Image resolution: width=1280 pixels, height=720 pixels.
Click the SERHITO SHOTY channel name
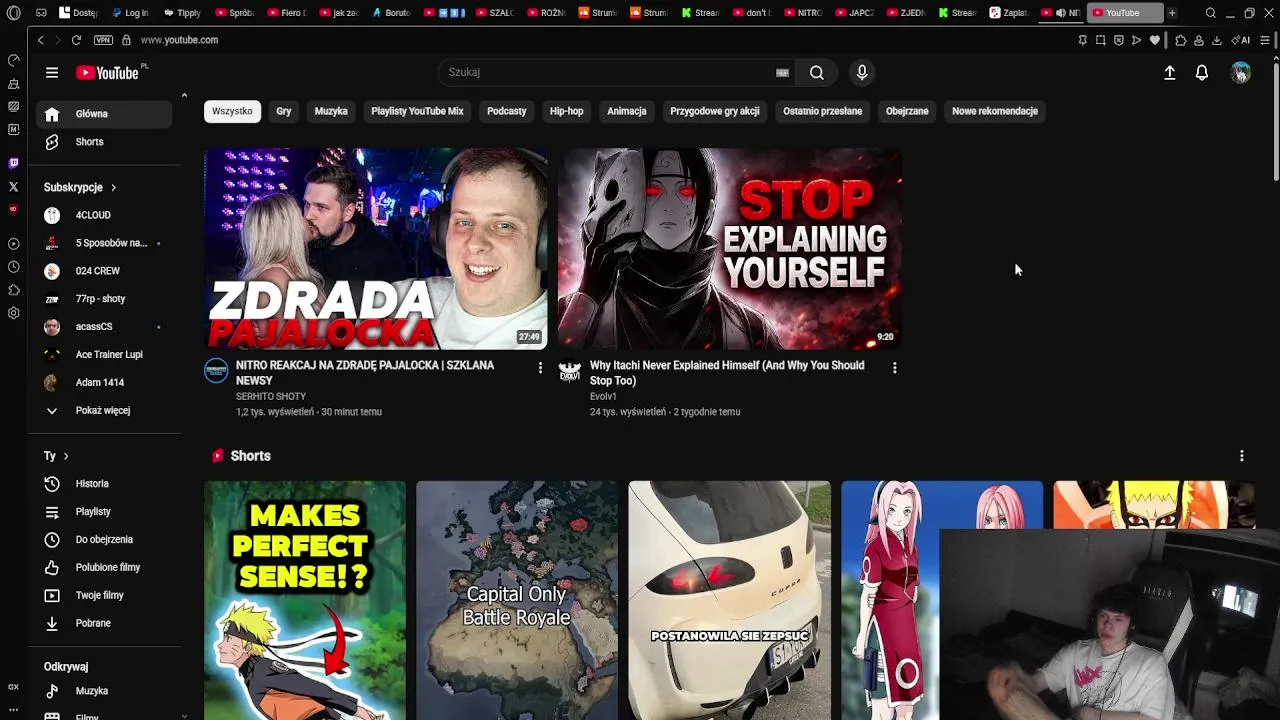[x=271, y=397]
